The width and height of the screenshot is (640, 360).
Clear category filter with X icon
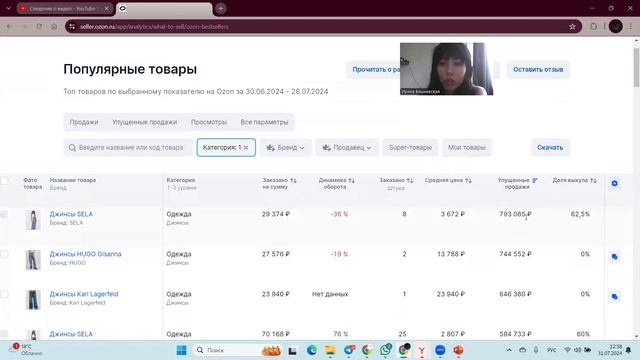tap(246, 148)
